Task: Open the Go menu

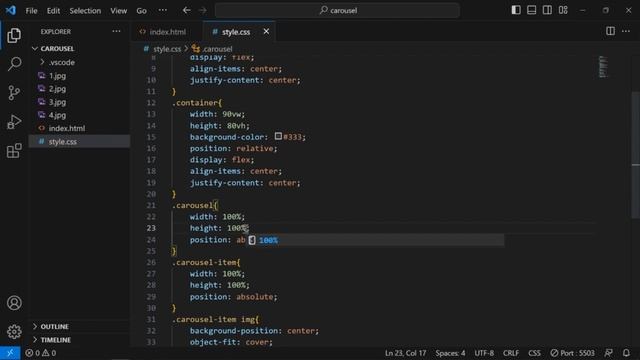Action: click(141, 11)
